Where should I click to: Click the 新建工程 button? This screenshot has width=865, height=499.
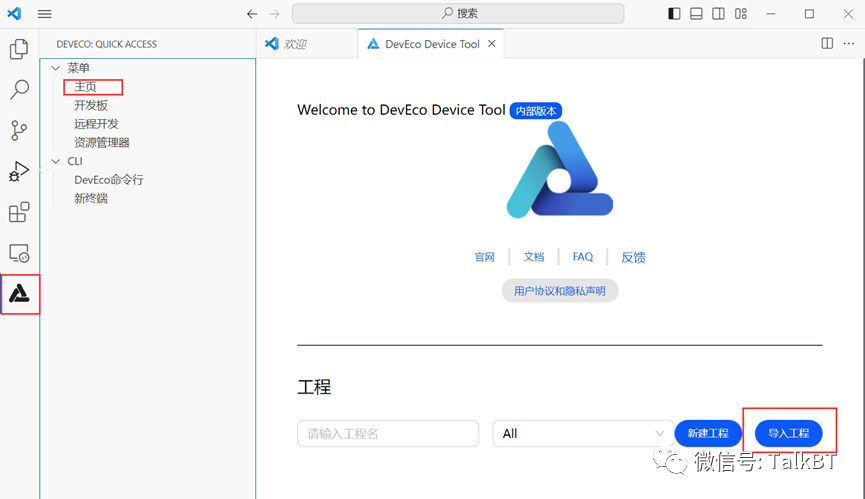(x=708, y=433)
